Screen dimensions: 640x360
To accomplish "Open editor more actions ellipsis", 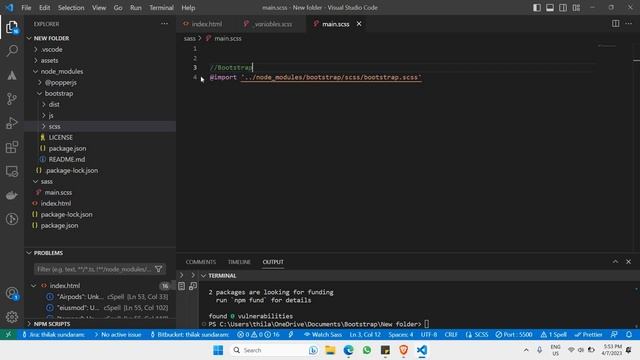I will (629, 24).
